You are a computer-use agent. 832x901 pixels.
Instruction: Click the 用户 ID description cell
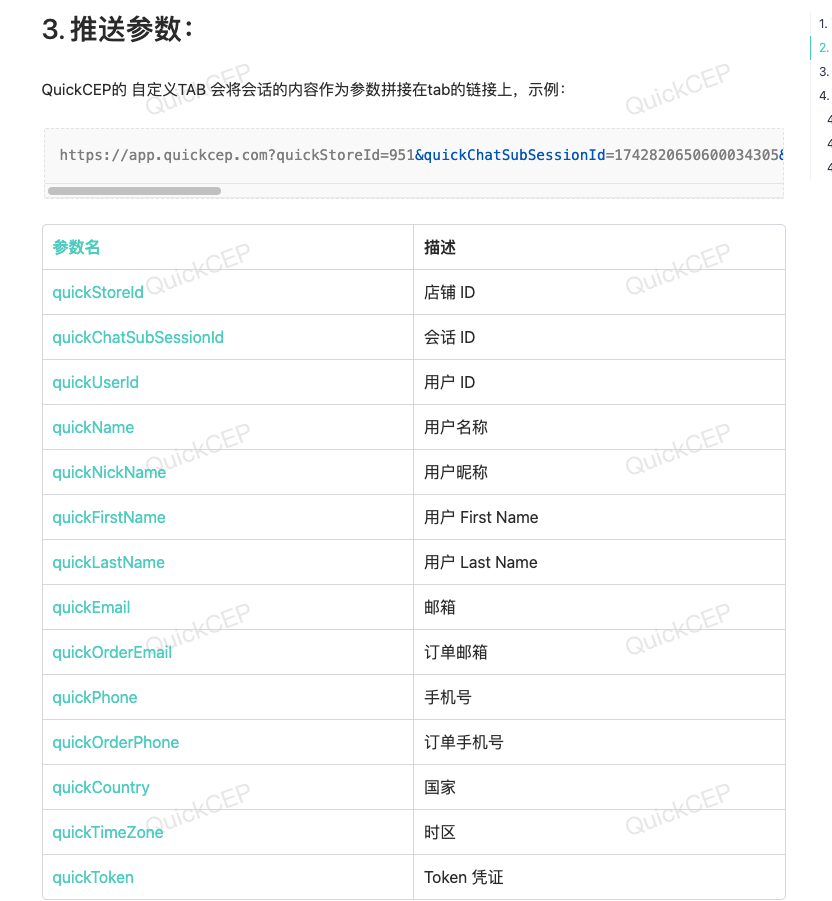pos(599,382)
